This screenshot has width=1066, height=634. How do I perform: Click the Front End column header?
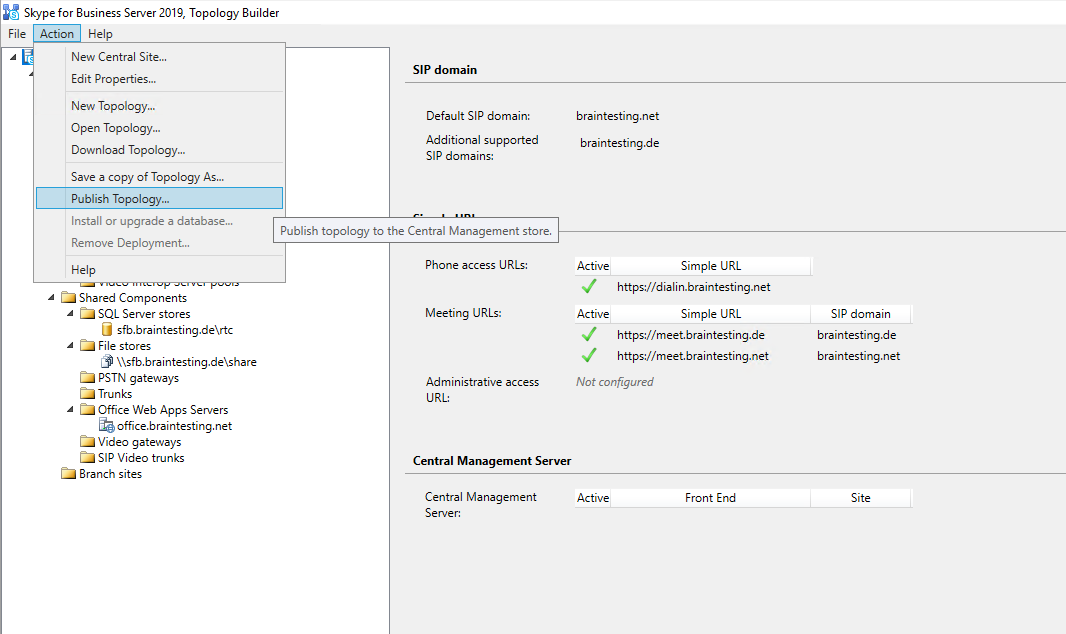pos(710,498)
